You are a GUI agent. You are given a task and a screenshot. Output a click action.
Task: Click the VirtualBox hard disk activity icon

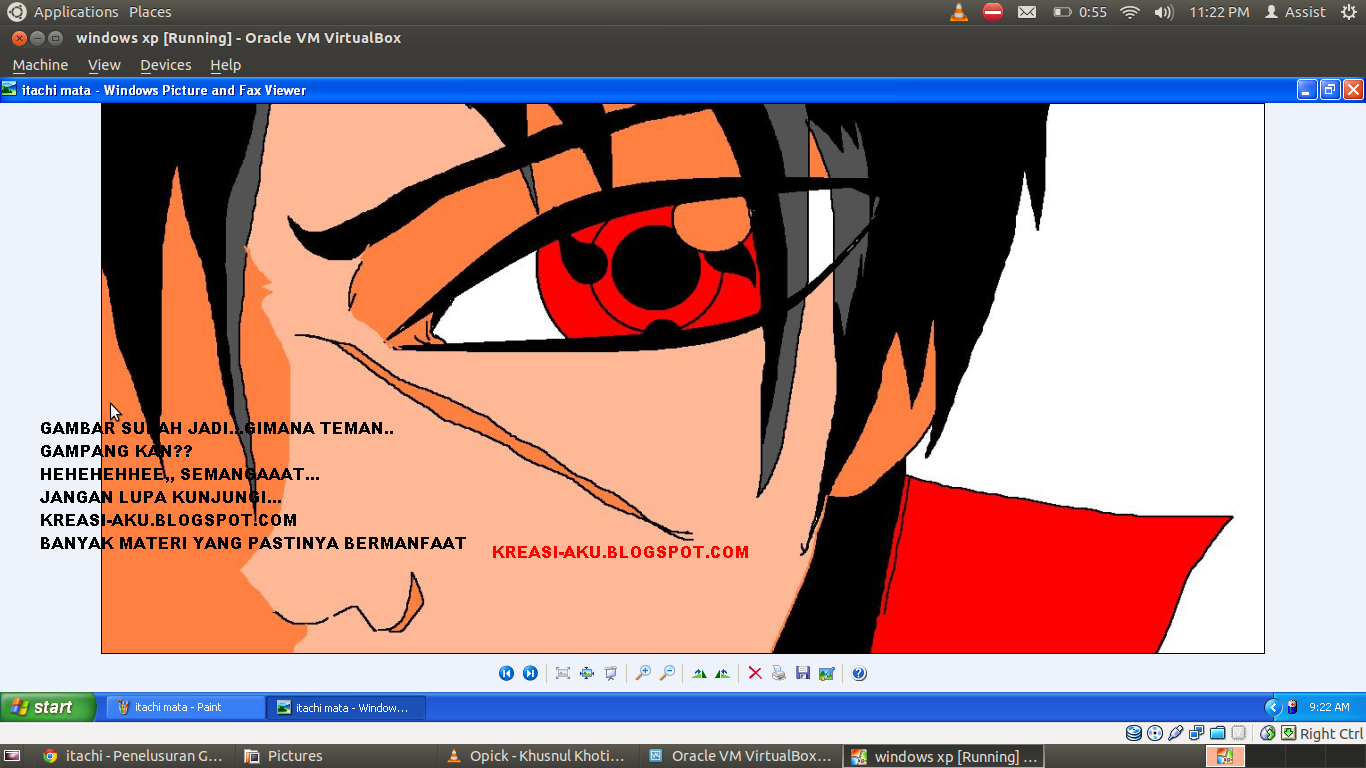(x=1134, y=733)
